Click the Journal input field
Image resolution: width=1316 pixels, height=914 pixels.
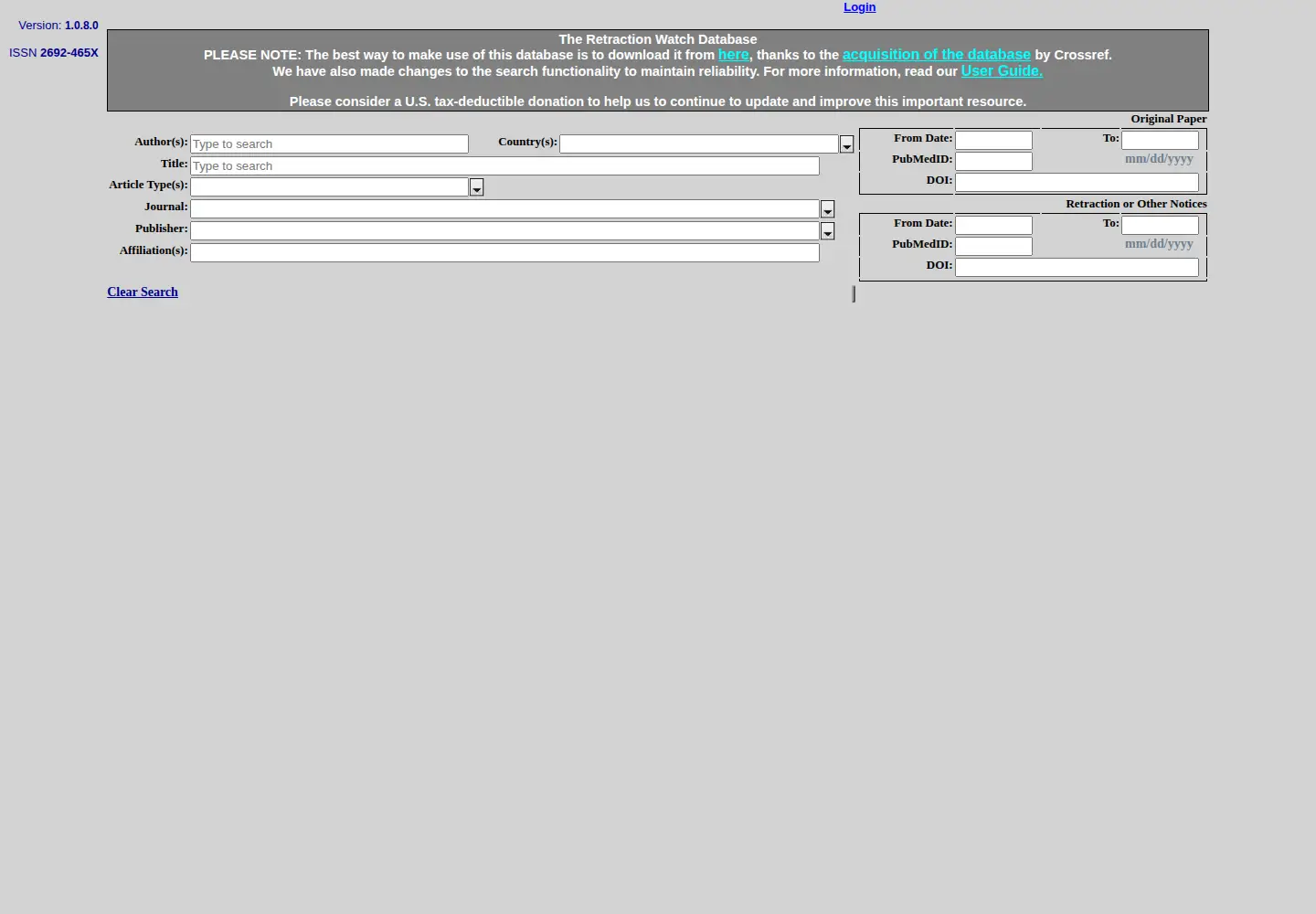click(504, 209)
